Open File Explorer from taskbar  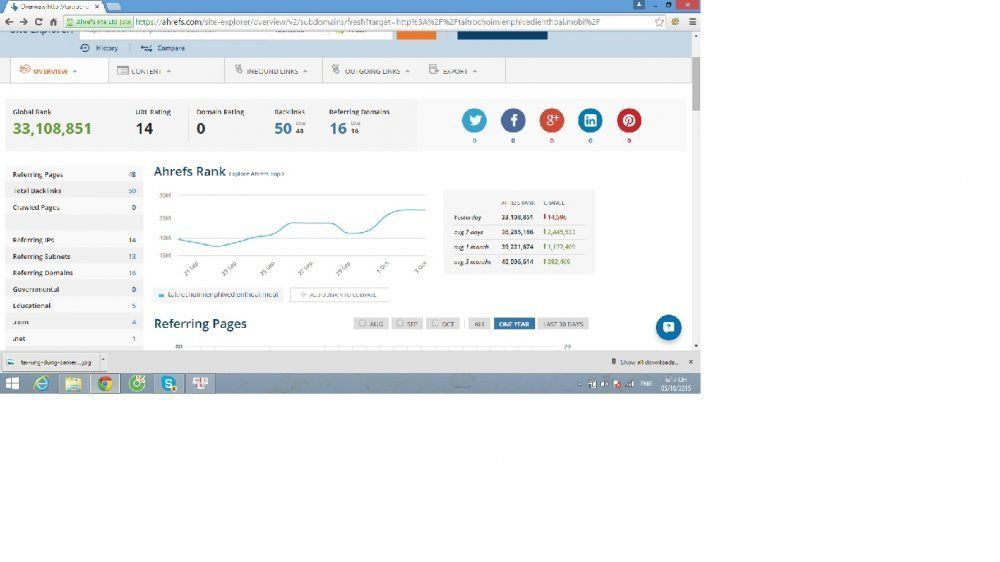(73, 383)
